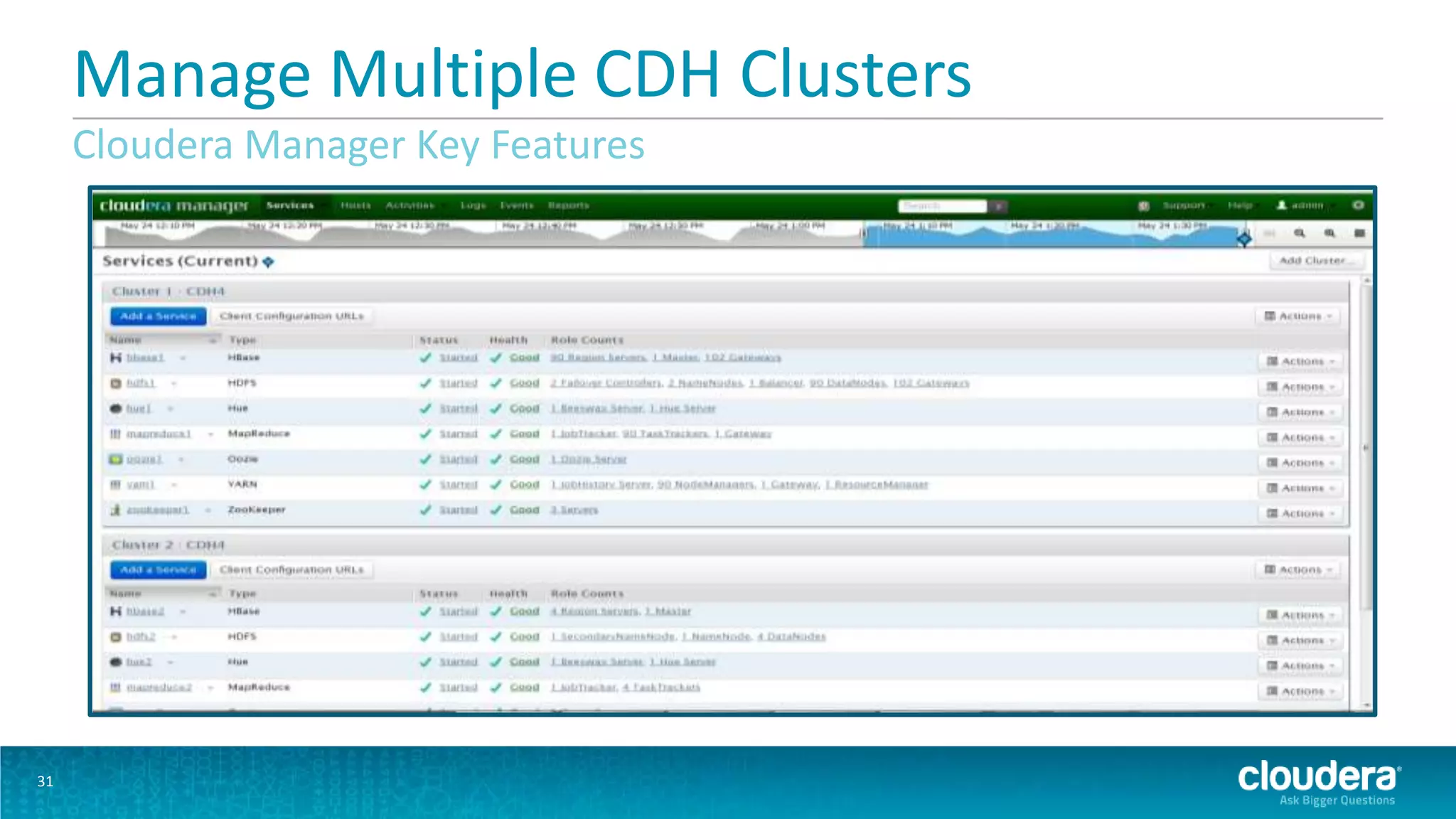
Task: Open the Hosts menu
Action: coord(355,205)
